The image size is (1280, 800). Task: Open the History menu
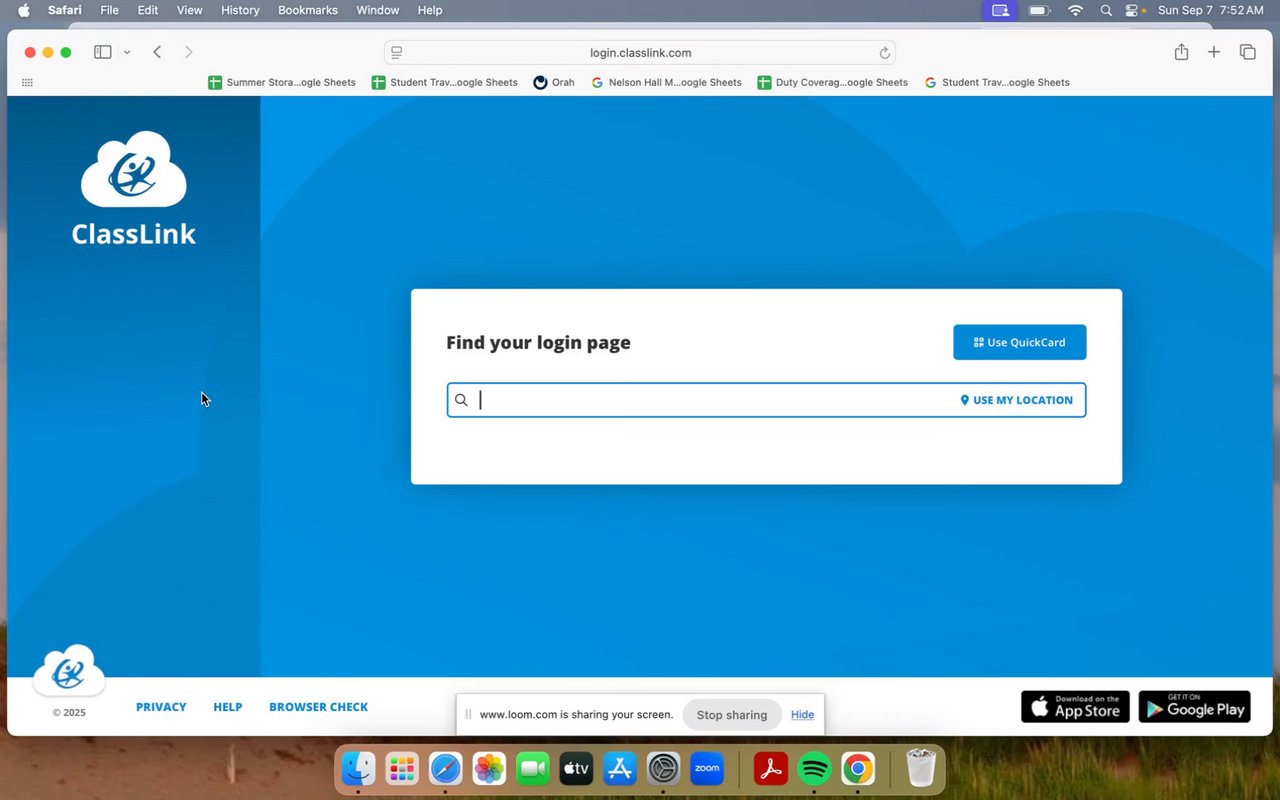coord(240,10)
